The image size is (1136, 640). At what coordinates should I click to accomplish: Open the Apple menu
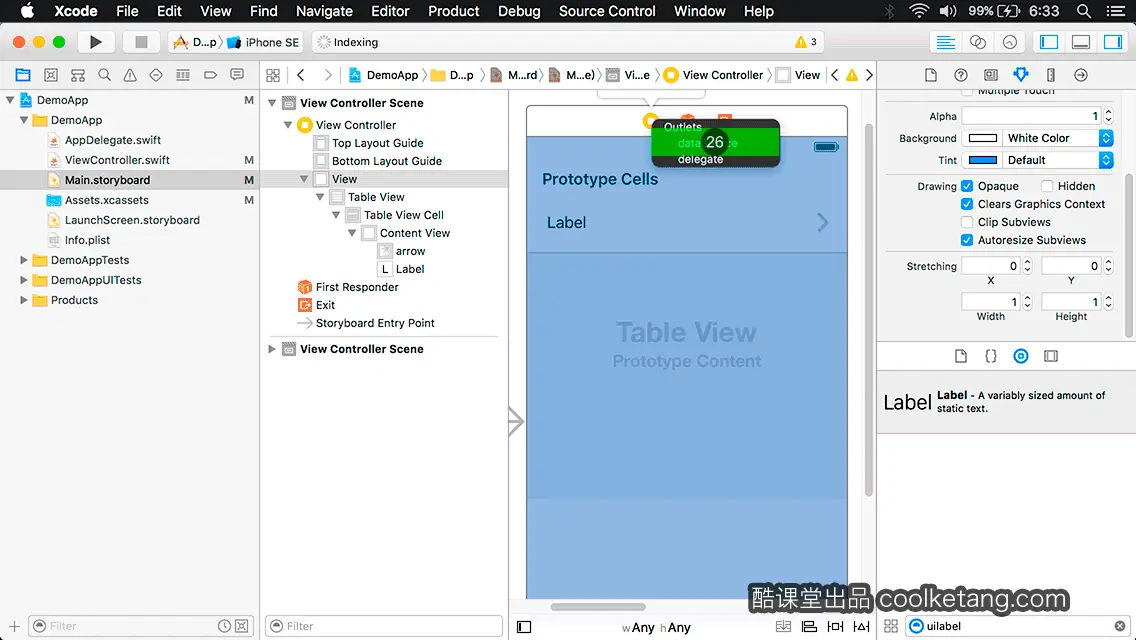pos(27,11)
